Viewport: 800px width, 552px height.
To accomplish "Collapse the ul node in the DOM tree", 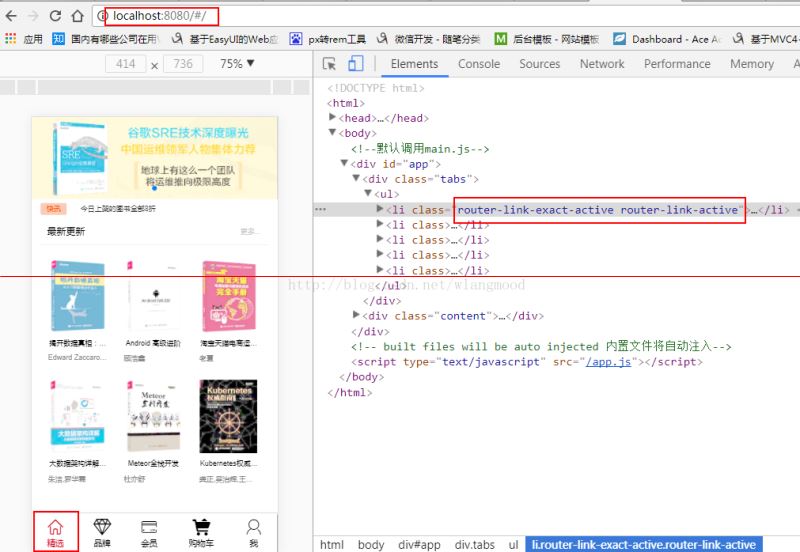I will [x=368, y=193].
